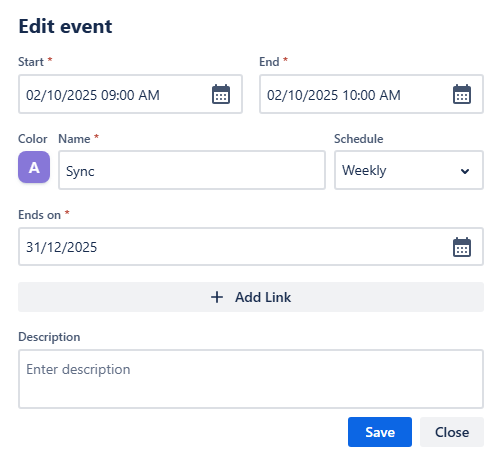
Task: Focus the Ends on date field
Action: pyautogui.click(x=251, y=247)
